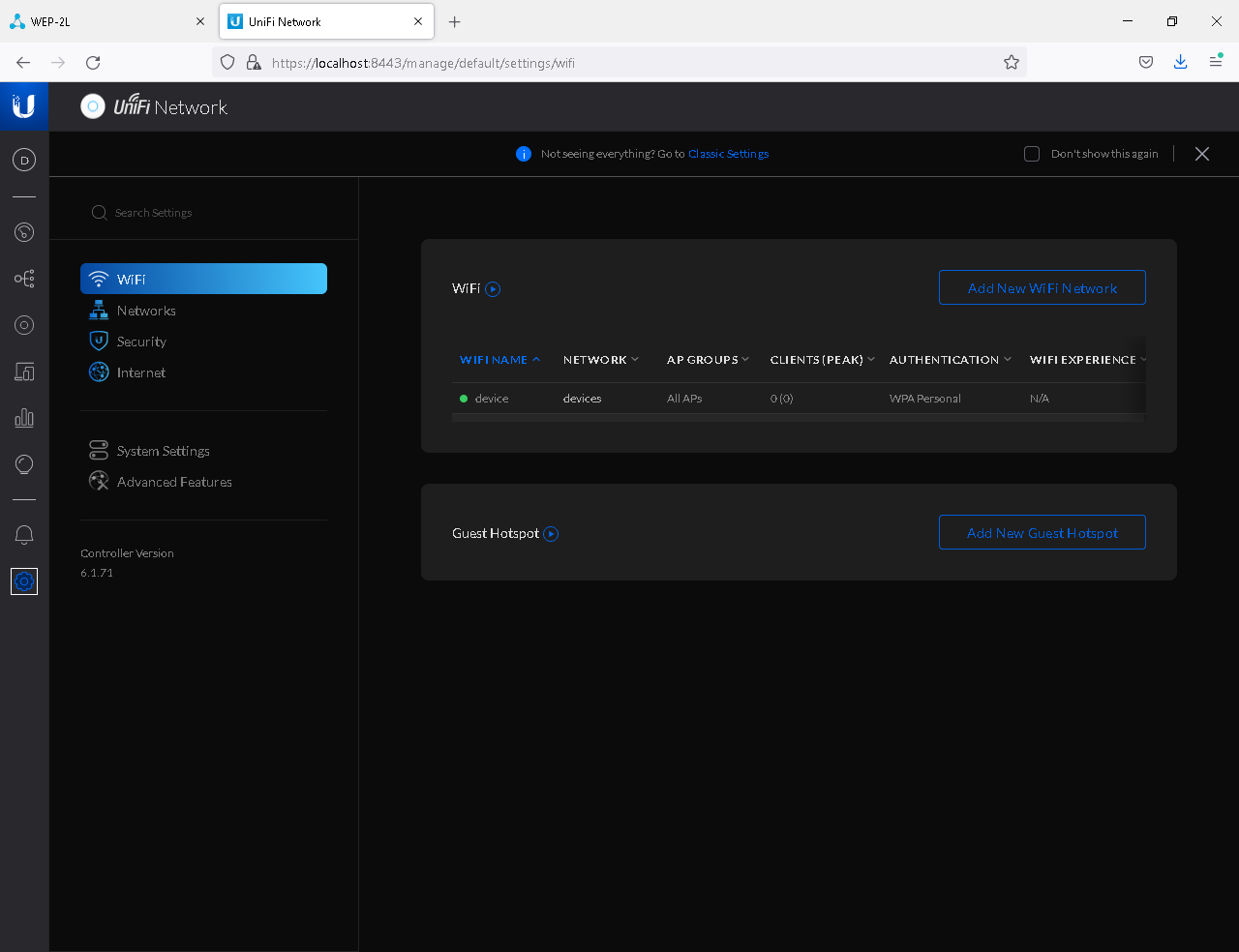Close the UniFi Network browser tab

pyautogui.click(x=418, y=21)
